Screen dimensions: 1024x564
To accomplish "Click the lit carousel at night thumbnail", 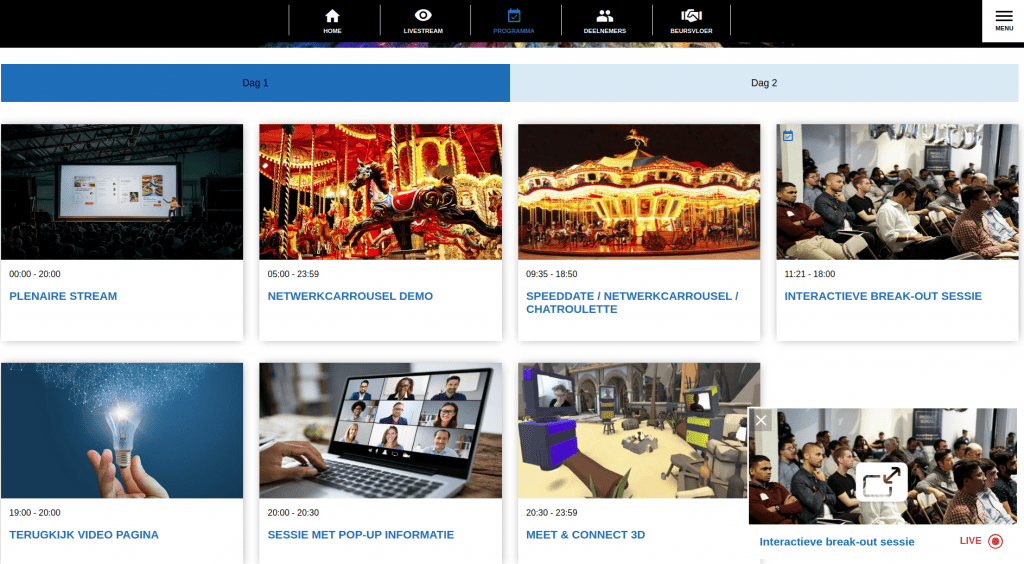I will pyautogui.click(x=639, y=192).
